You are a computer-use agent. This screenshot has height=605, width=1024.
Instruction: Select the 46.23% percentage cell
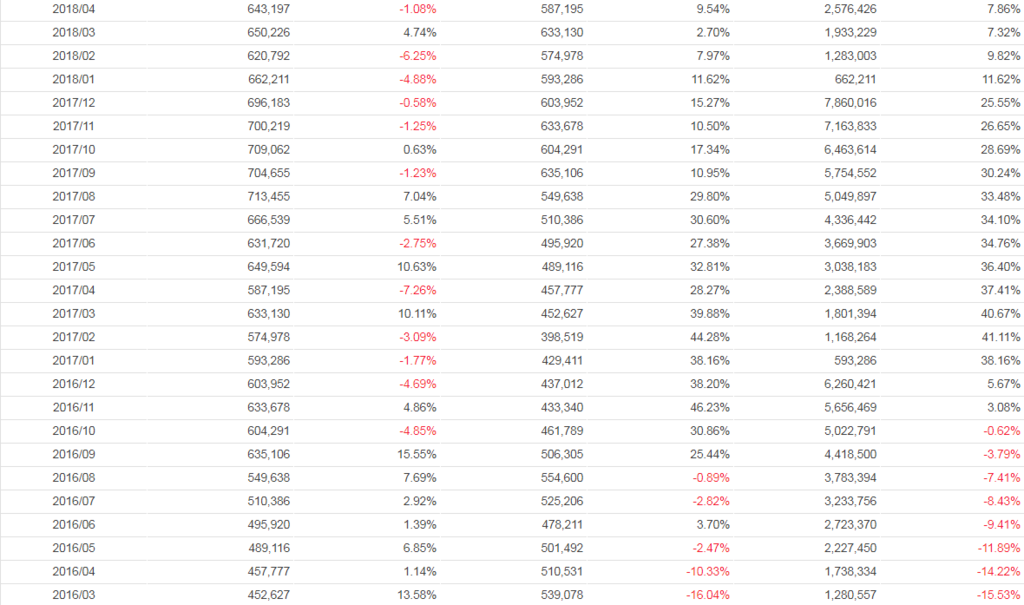coord(709,407)
